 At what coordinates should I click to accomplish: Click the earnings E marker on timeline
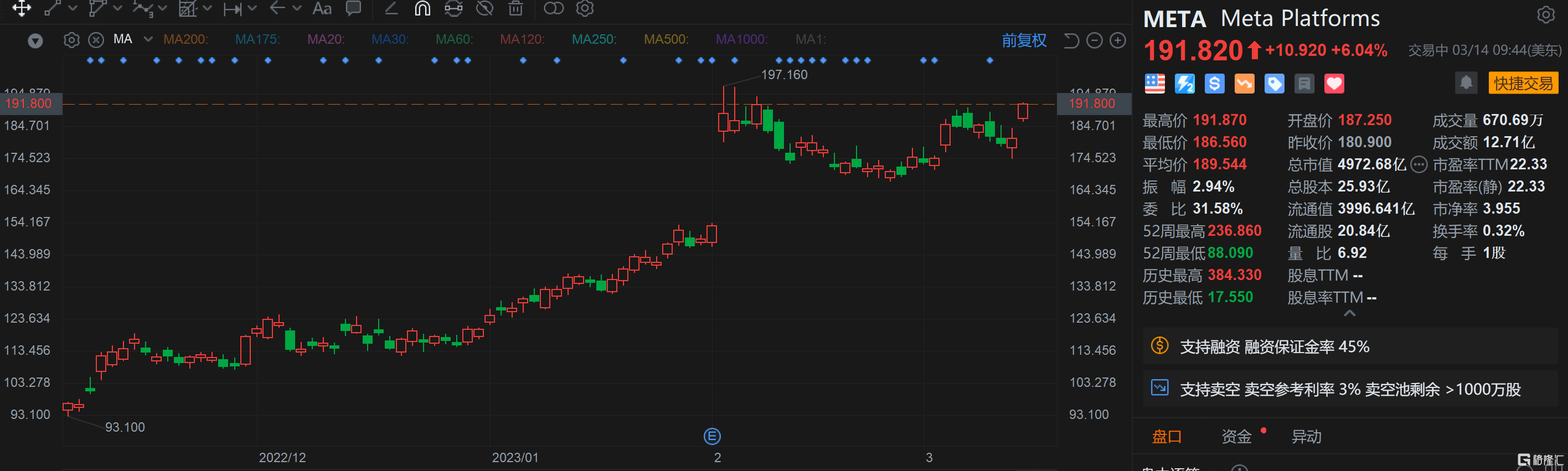(711, 436)
